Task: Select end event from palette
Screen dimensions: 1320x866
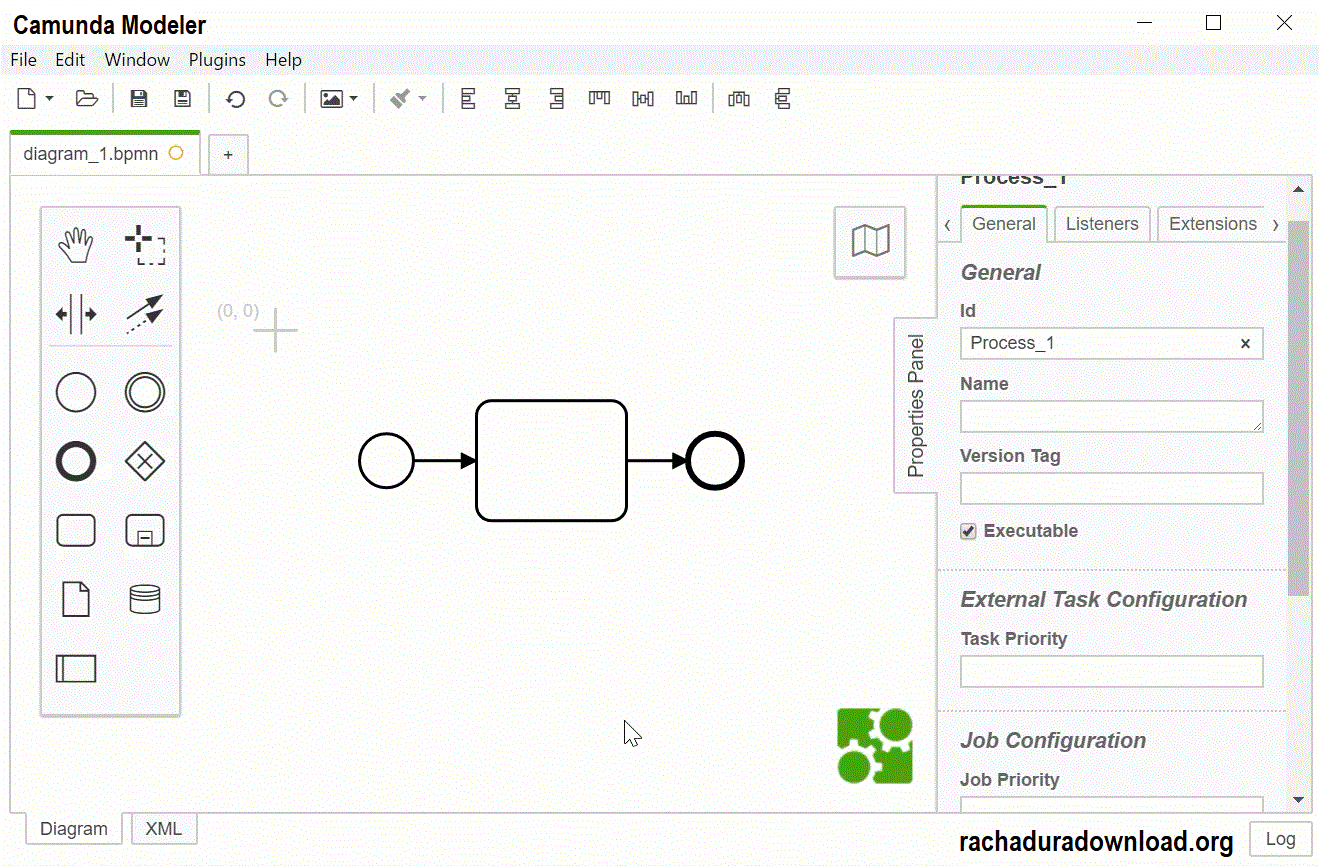Action: point(76,462)
